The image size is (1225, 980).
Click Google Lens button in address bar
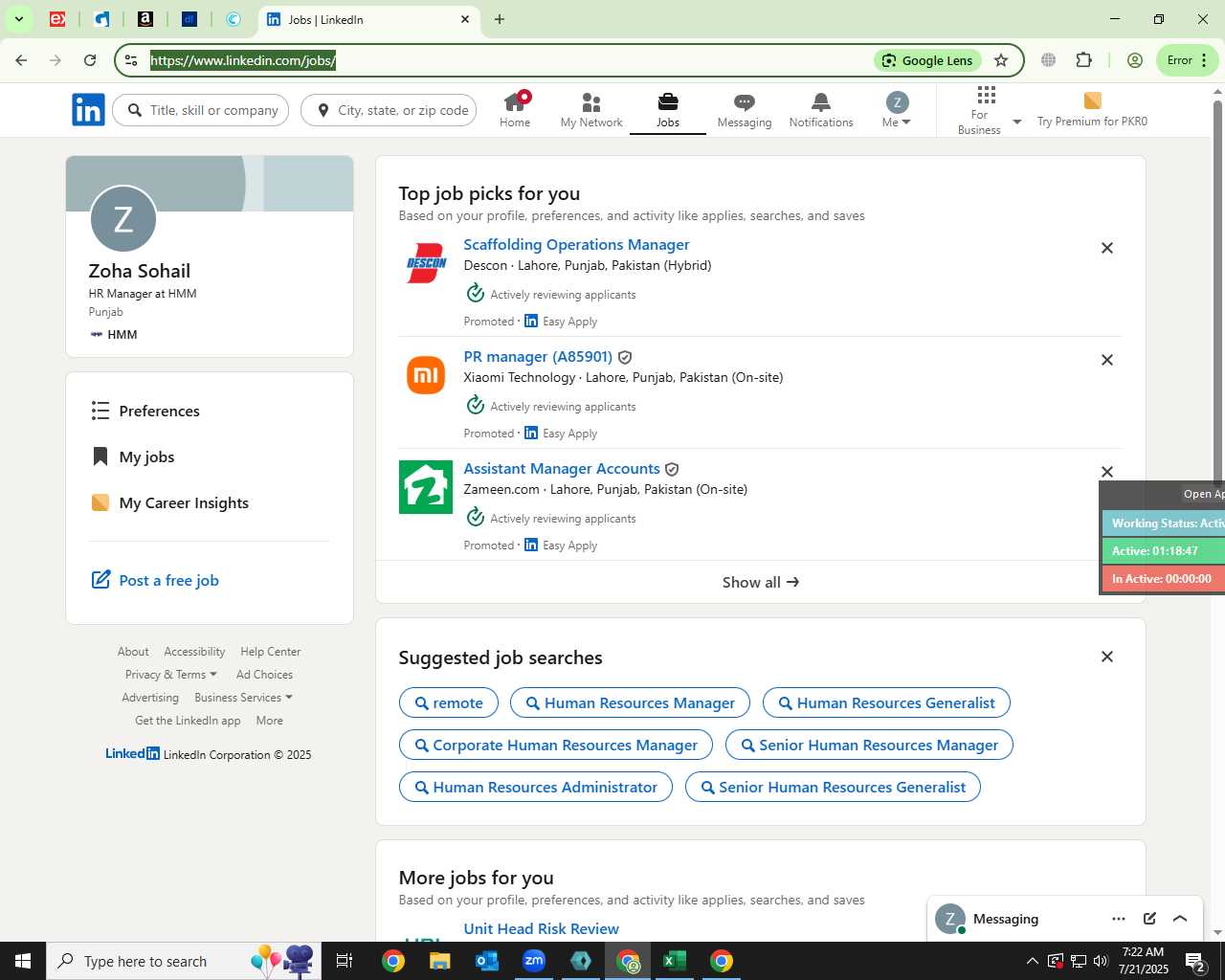927,60
